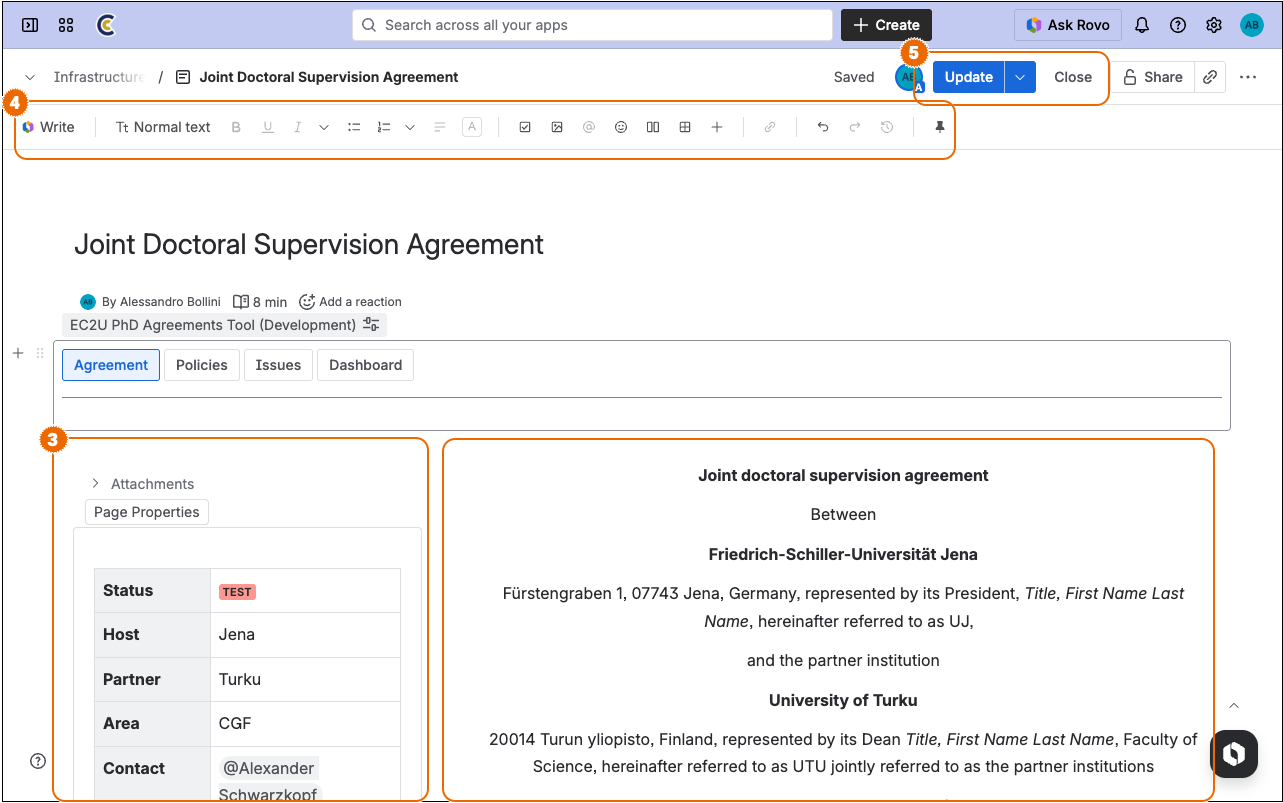Insert a task checkbox from the toolbar
This screenshot has width=1283, height=803.
[524, 127]
